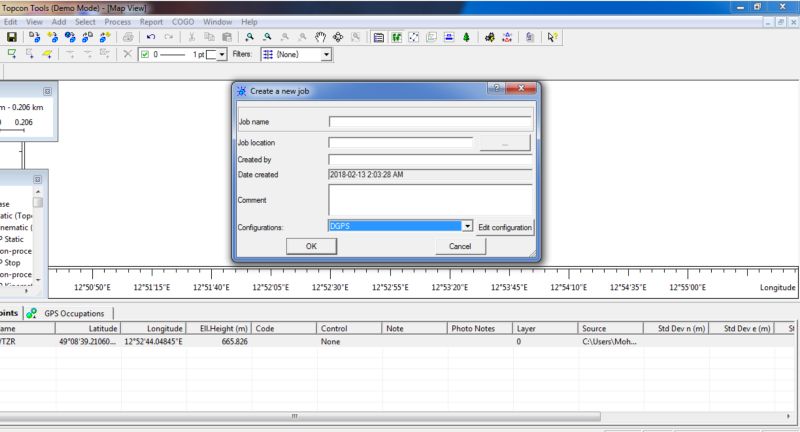This screenshot has width=800, height=432.
Task: Click the Delete X icon in second toolbar
Action: 128,54
